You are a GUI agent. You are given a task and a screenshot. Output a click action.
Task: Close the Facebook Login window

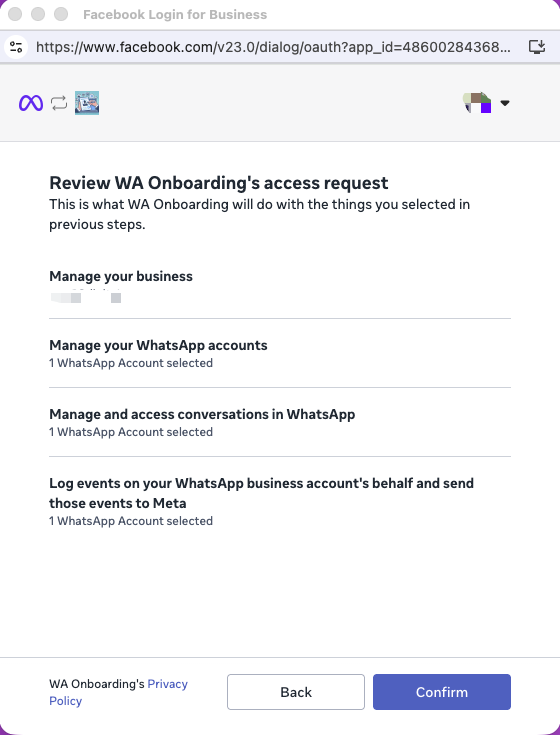(x=15, y=14)
